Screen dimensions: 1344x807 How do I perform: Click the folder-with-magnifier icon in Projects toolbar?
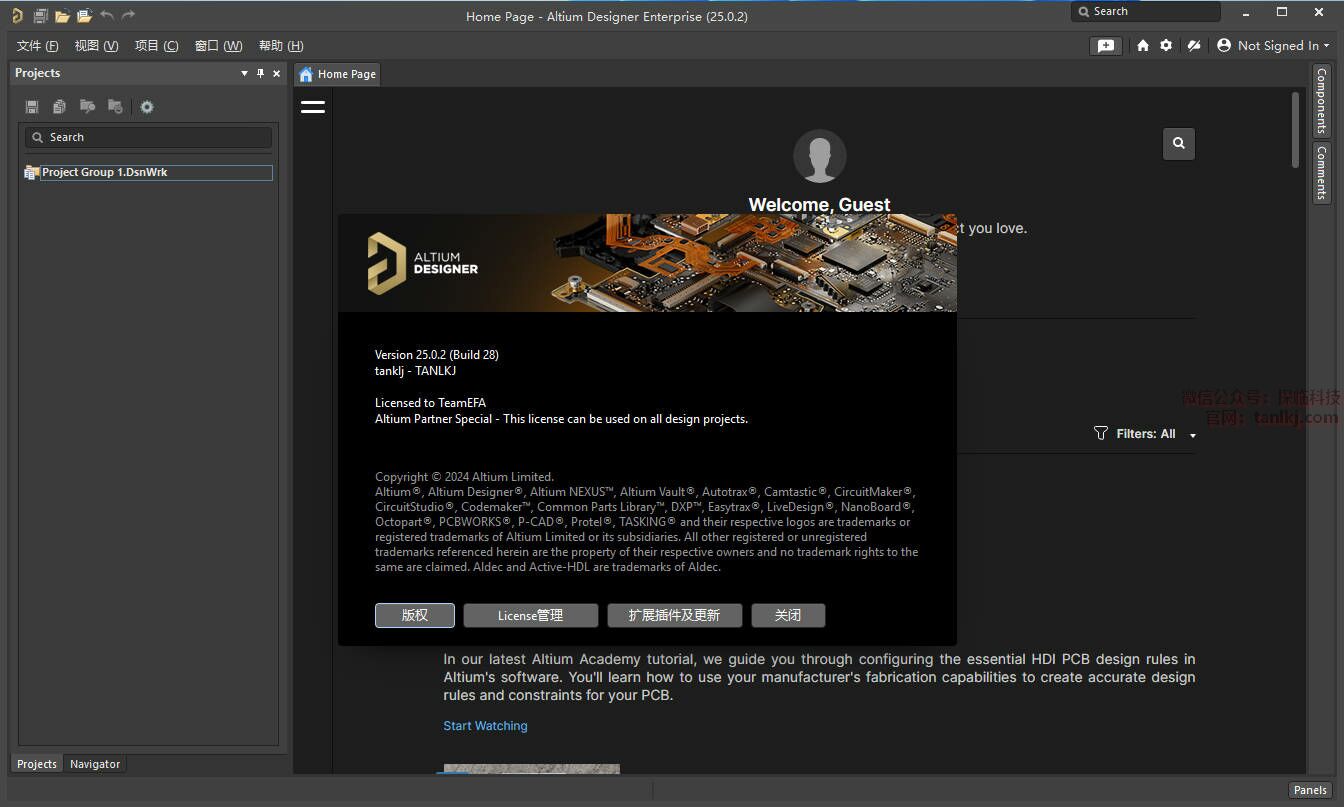tap(88, 107)
